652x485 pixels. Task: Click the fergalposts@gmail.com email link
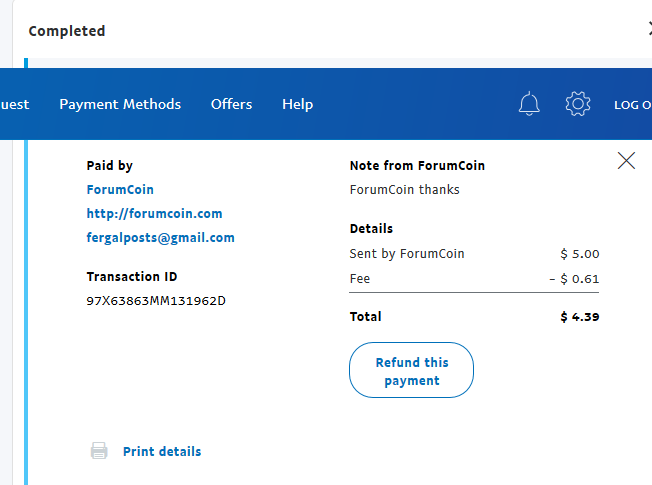pyautogui.click(x=161, y=238)
